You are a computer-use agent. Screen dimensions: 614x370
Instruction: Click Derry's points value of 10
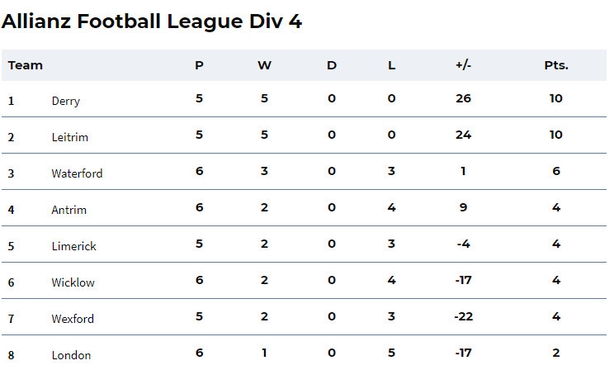point(556,98)
